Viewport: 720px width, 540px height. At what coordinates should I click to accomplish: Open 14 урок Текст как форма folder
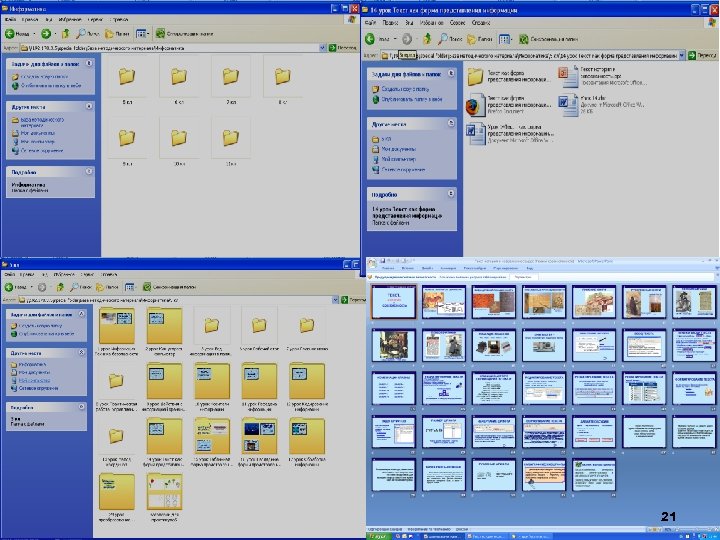pos(164,442)
